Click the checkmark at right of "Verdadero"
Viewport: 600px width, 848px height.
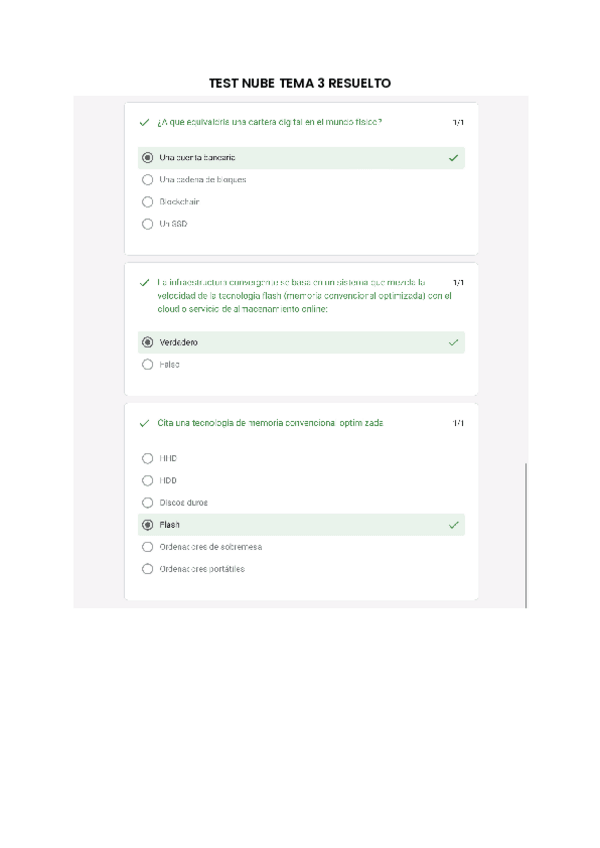pos(454,342)
